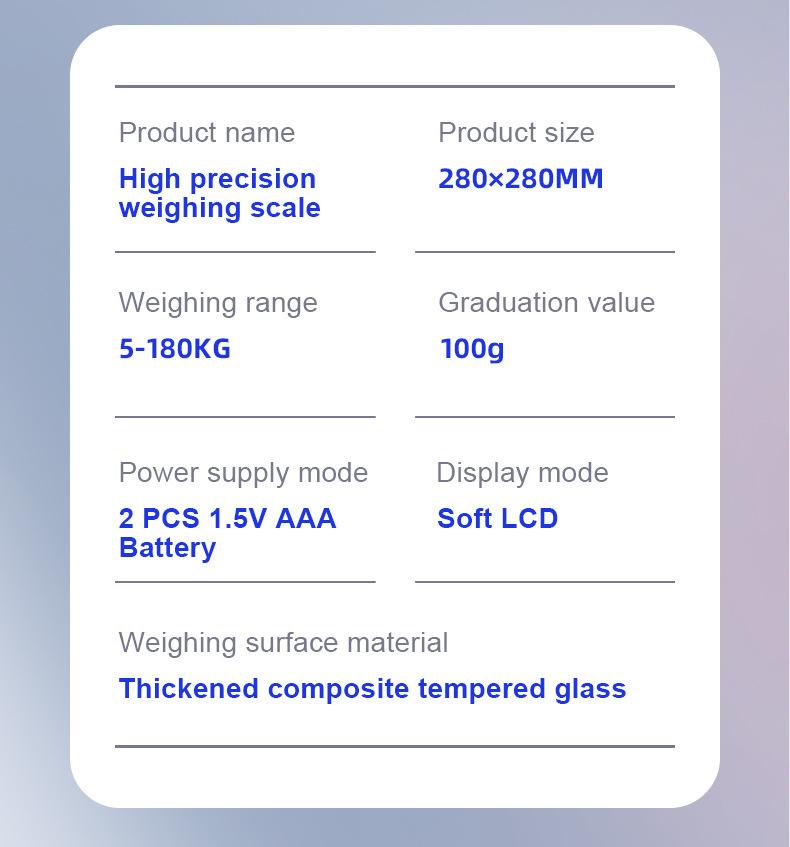The image size is (790, 847).
Task: Click the "Product size" heading
Action: 516,133
